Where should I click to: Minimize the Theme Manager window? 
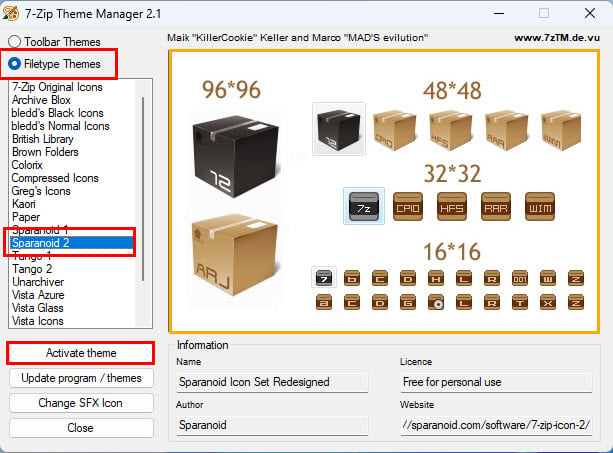(498, 13)
